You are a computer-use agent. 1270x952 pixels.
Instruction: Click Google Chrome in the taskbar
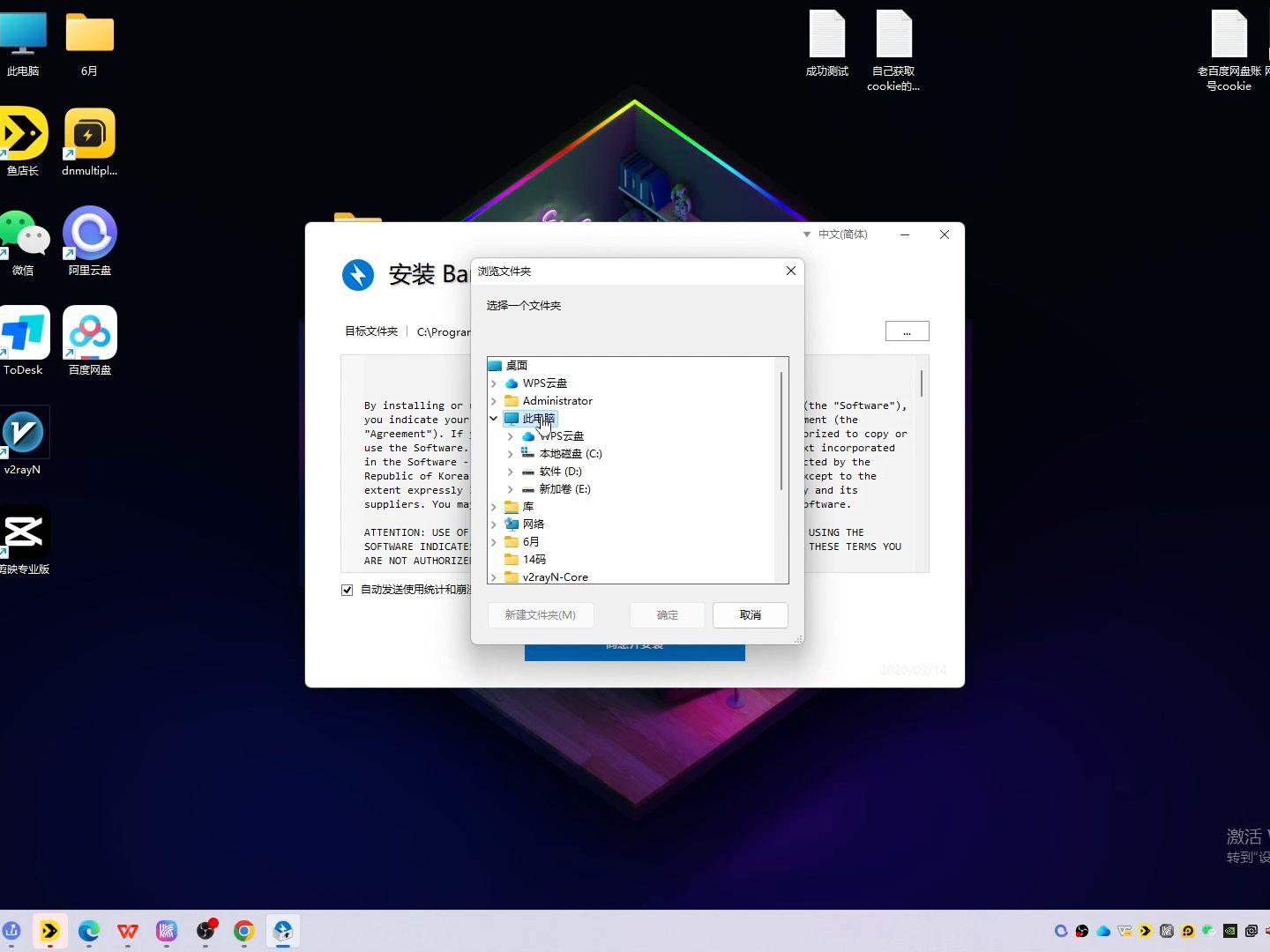(x=244, y=931)
